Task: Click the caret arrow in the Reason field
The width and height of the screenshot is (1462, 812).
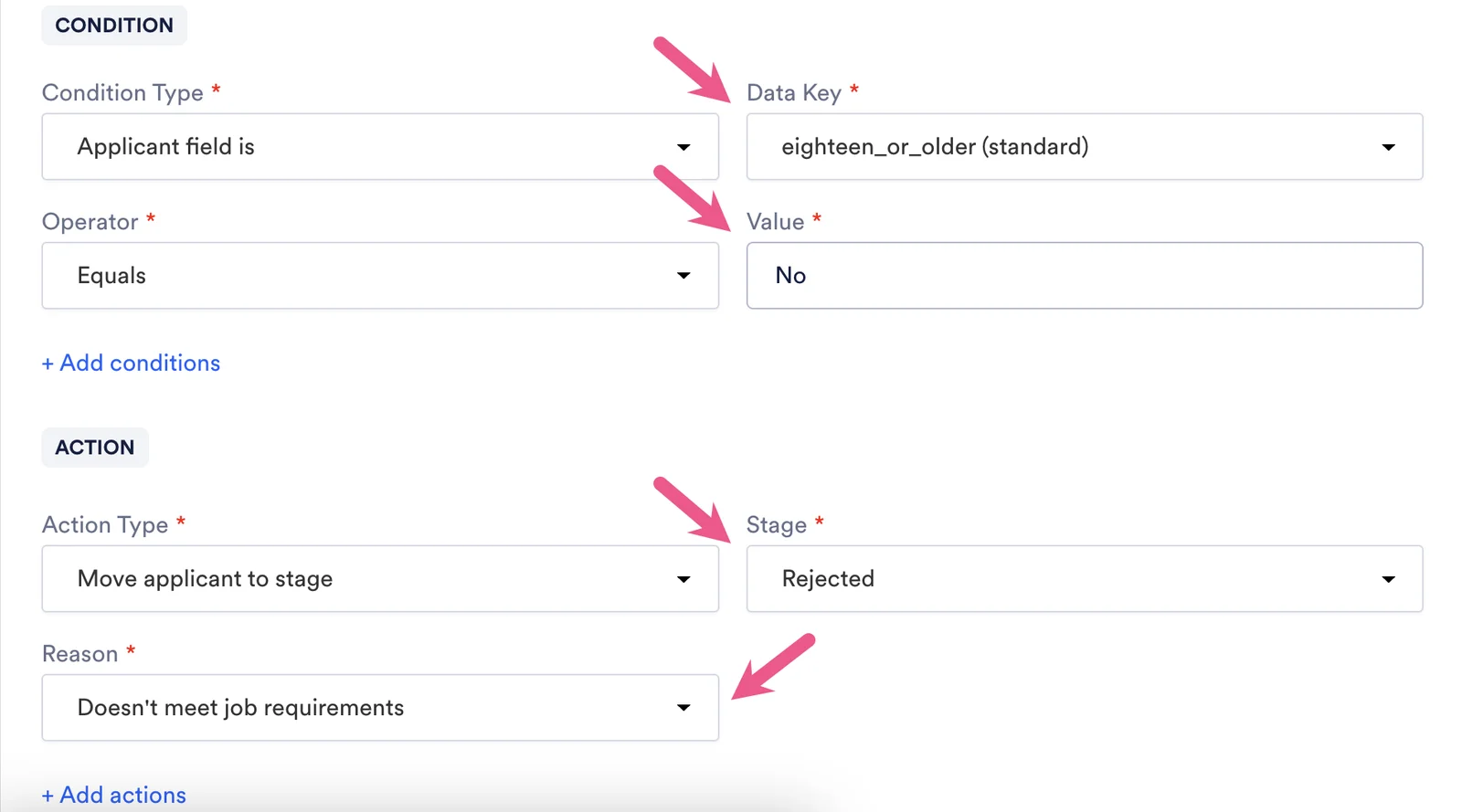Action: click(x=683, y=708)
